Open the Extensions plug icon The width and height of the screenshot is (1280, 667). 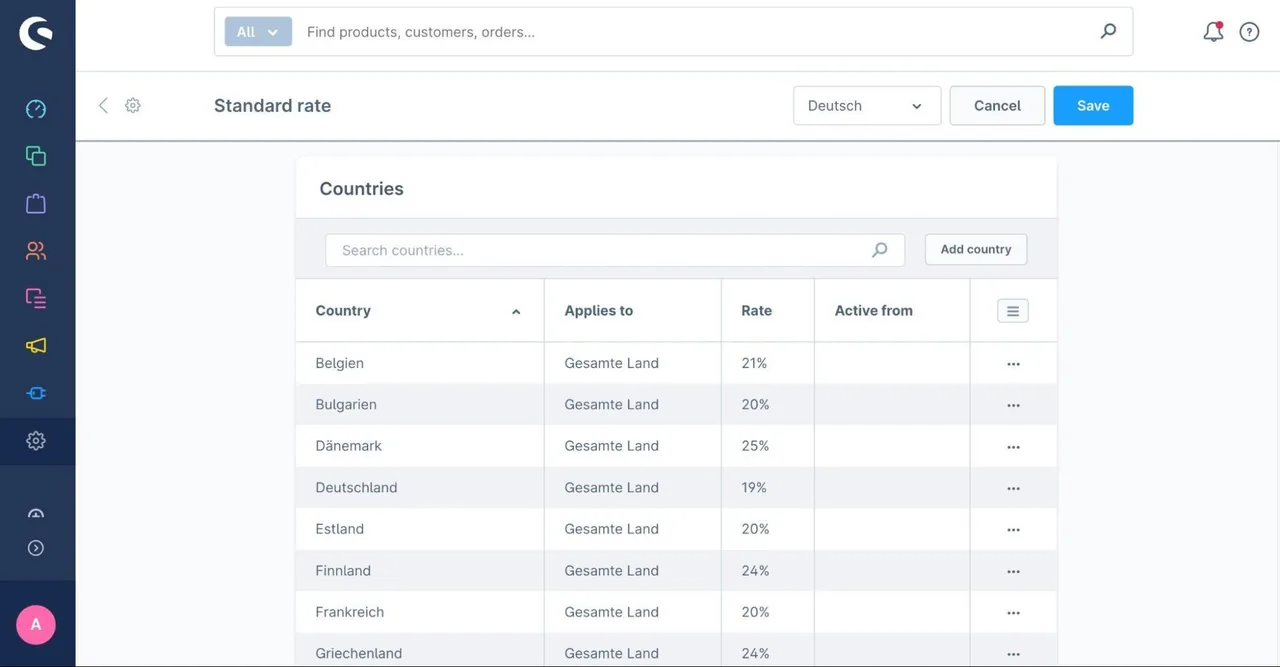(x=36, y=393)
